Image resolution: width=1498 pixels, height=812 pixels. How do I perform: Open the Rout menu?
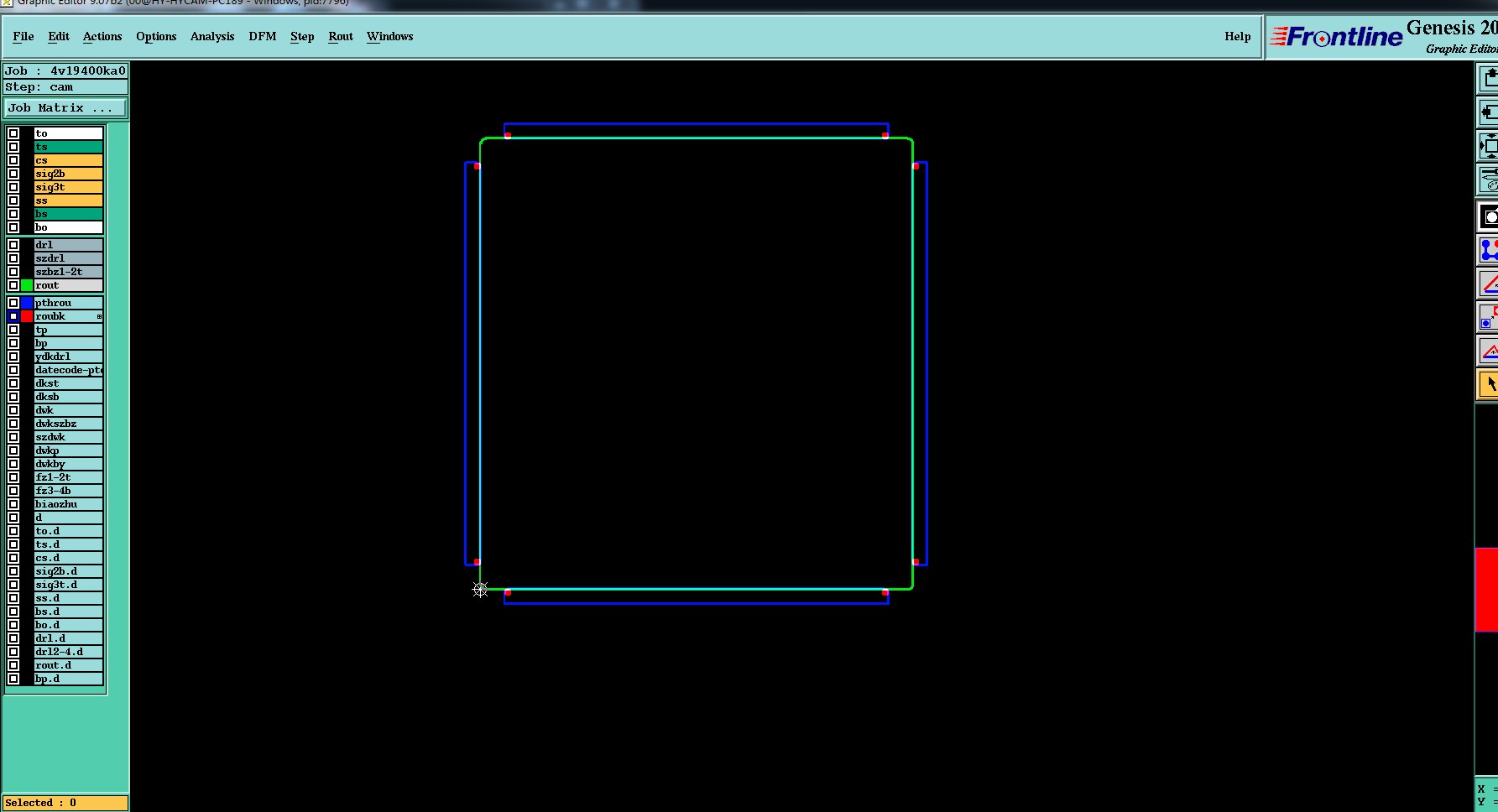click(x=341, y=36)
